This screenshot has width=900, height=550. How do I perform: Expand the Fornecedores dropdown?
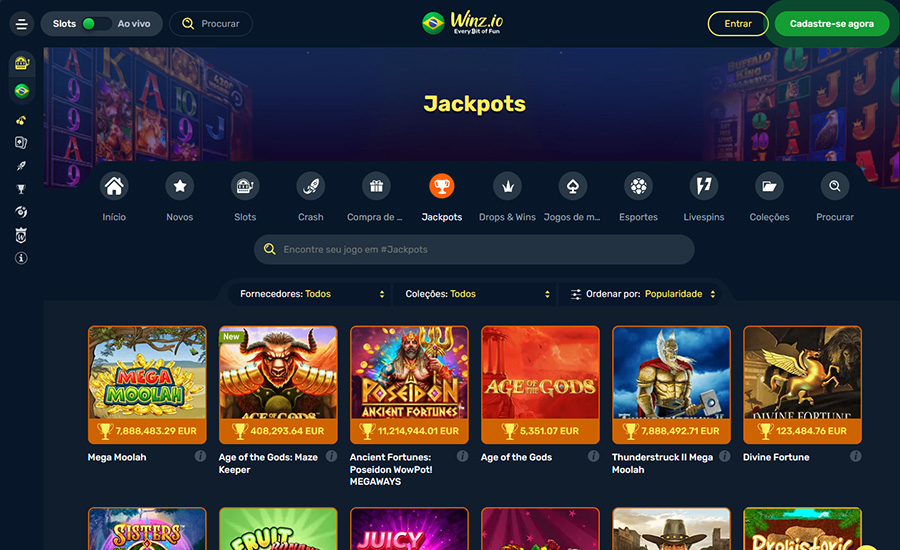312,294
